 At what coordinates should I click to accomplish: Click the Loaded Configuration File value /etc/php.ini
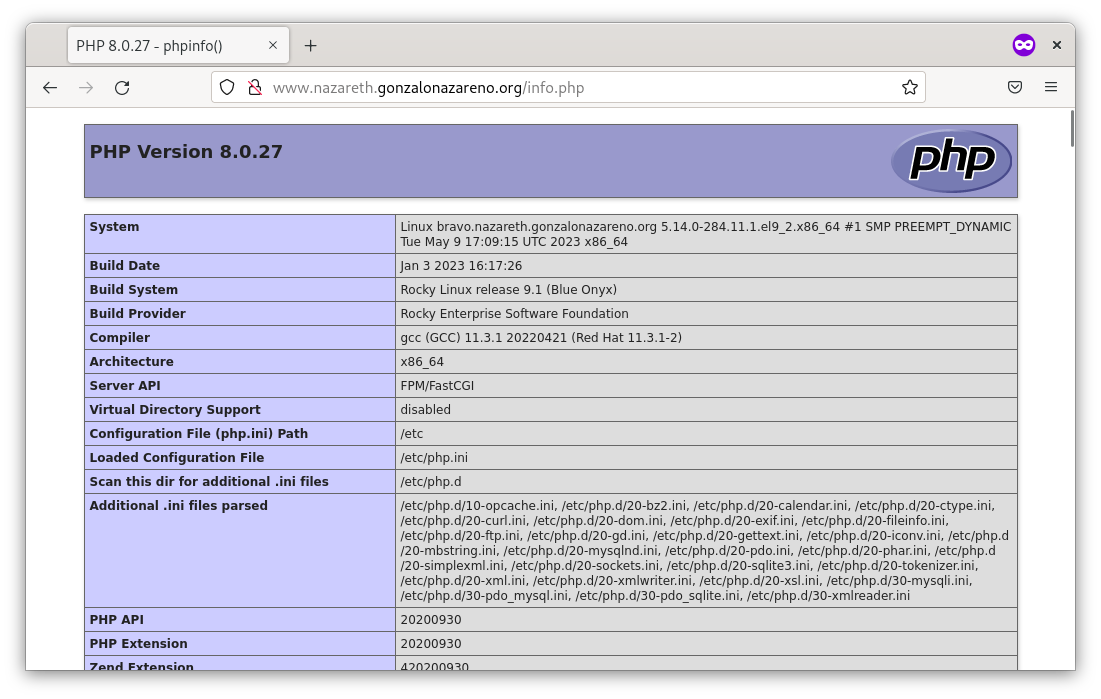pyautogui.click(x=434, y=458)
